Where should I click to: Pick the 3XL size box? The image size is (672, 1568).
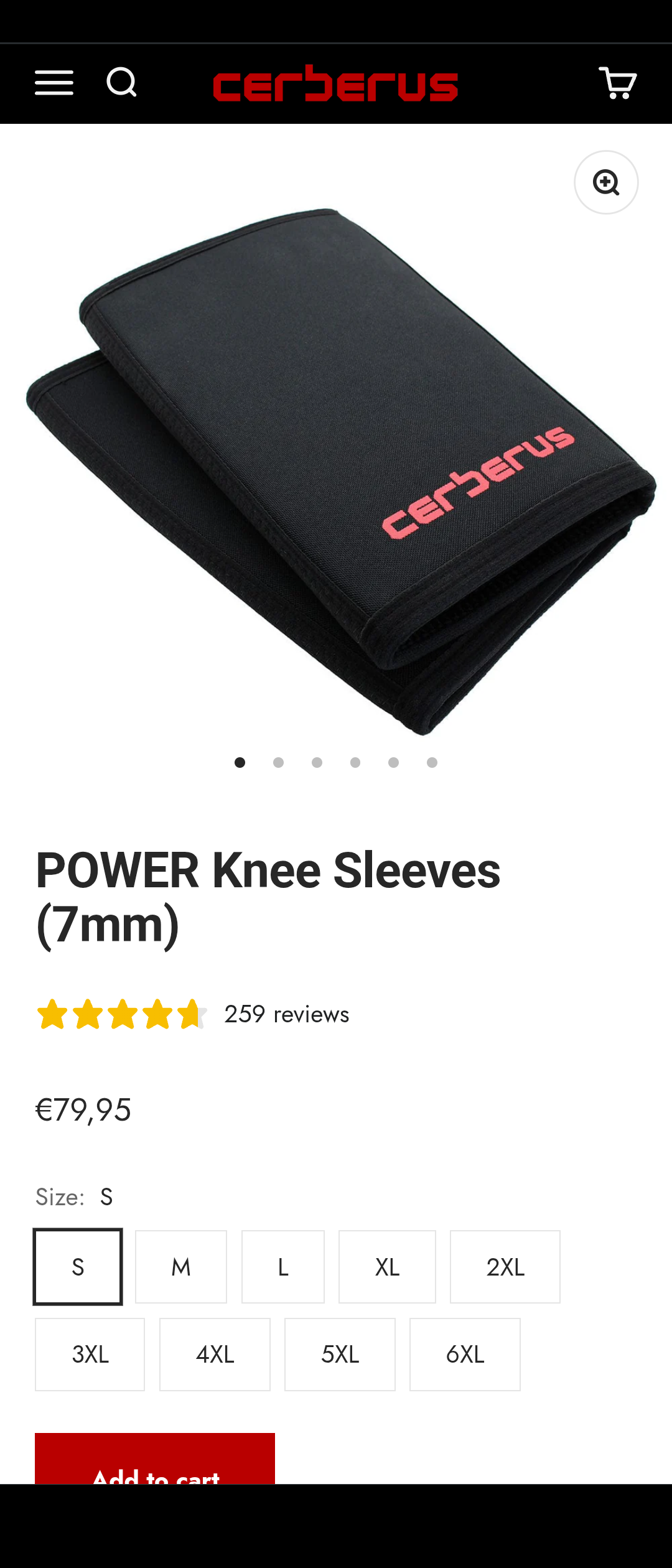click(90, 1355)
